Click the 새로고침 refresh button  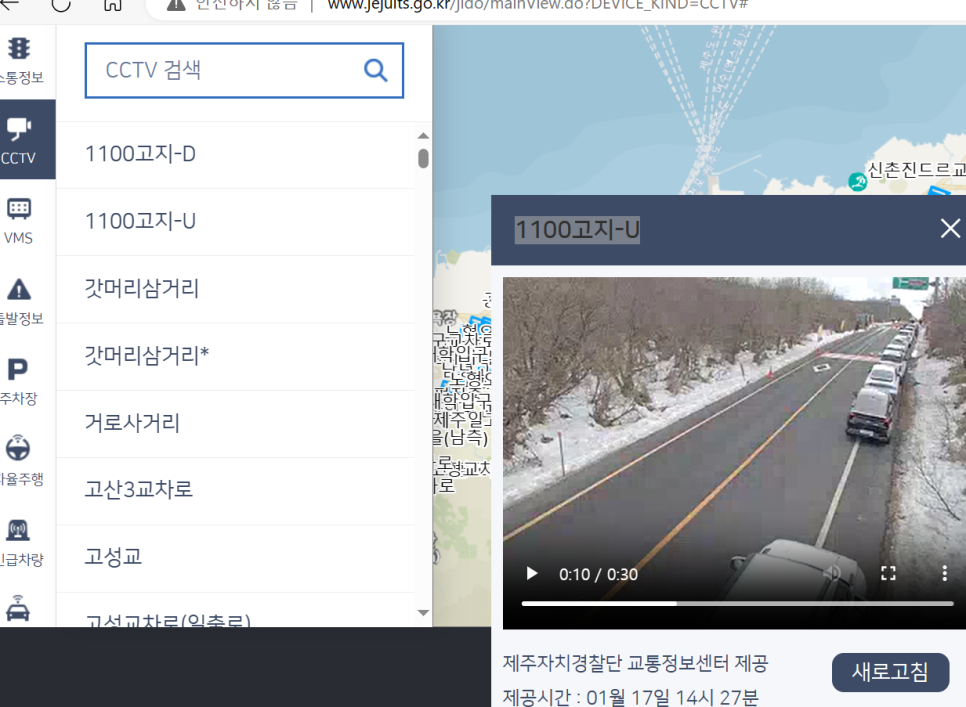(890, 672)
